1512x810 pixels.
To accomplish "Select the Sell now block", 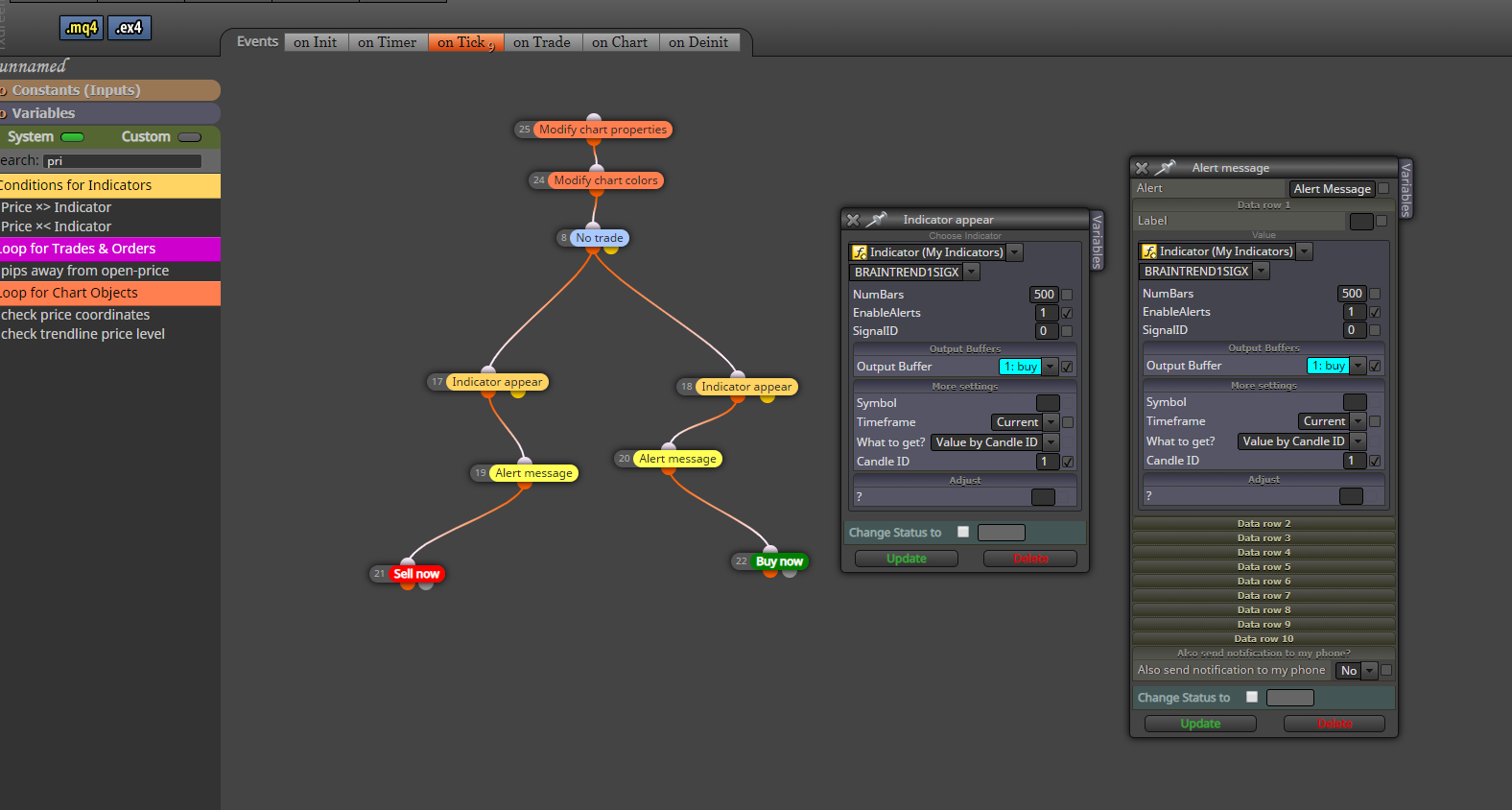I will pos(416,574).
